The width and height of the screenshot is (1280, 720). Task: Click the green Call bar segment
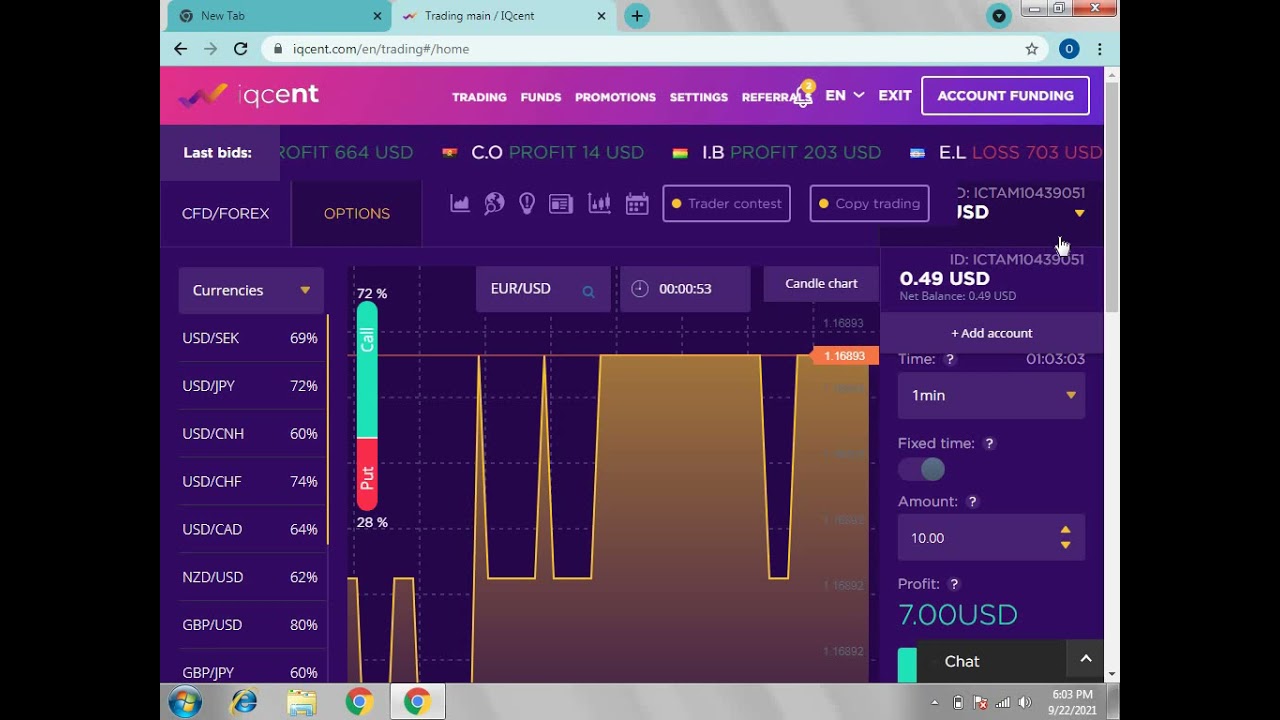[x=367, y=369]
